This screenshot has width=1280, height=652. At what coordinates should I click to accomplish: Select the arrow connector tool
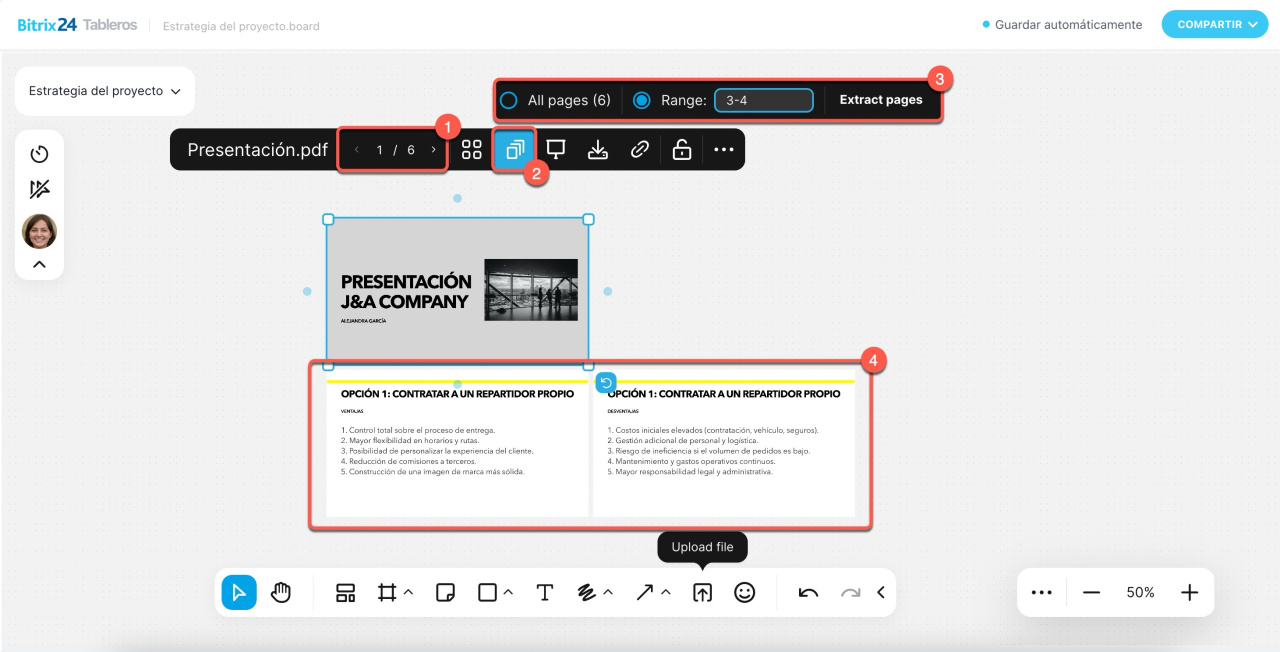[645, 593]
